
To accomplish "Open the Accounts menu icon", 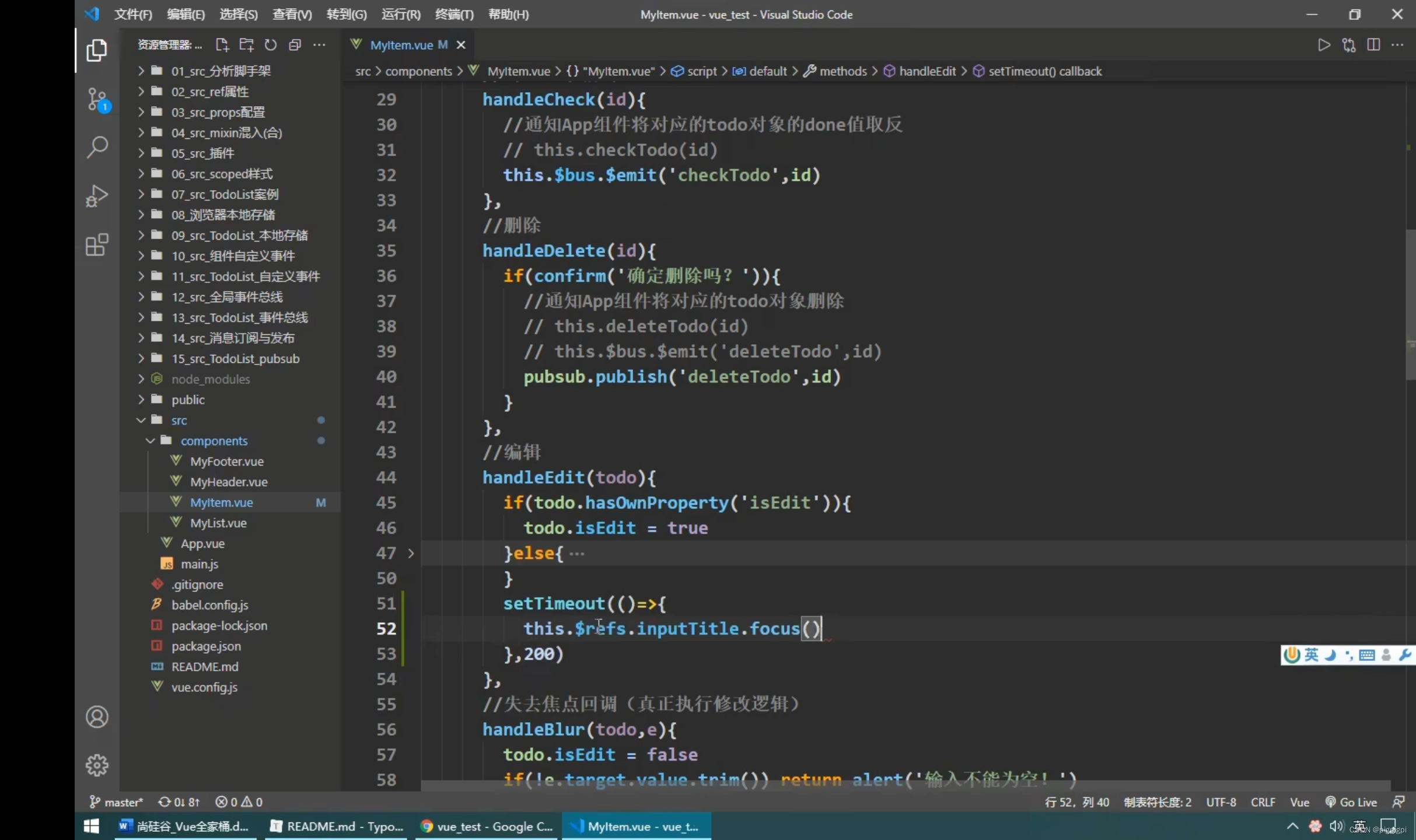I will coord(97,717).
